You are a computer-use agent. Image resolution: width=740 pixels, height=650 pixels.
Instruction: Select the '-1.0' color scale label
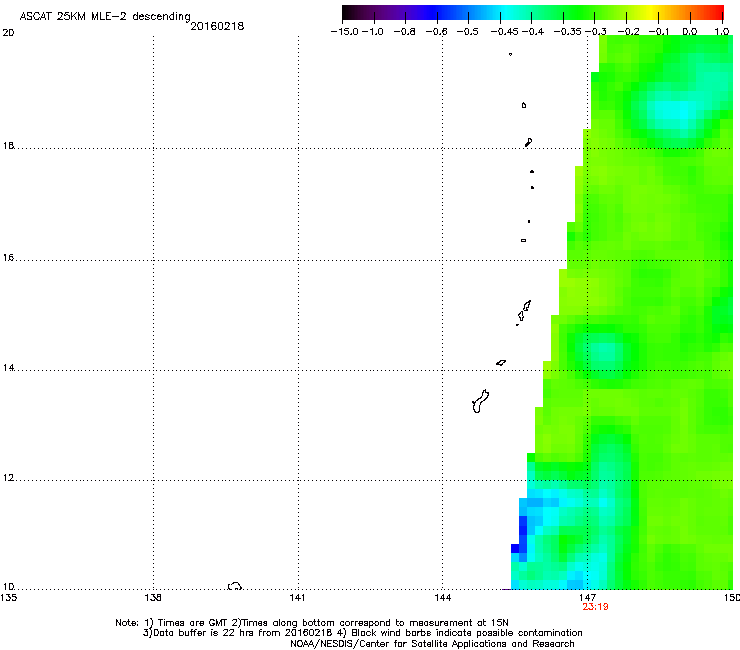[x=373, y=32]
